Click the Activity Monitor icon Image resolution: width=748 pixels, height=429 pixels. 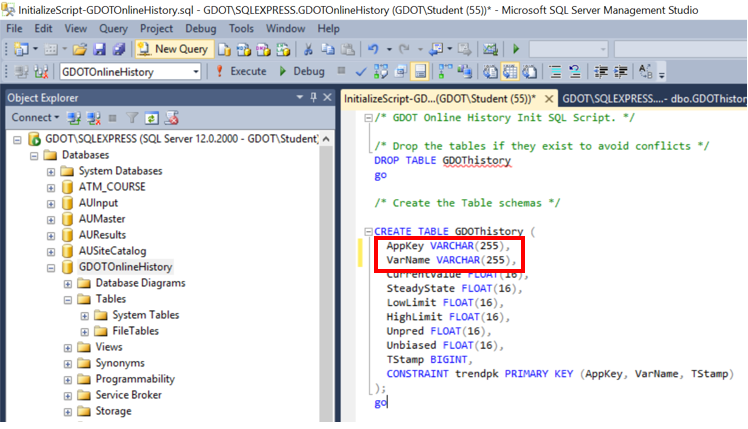click(490, 49)
